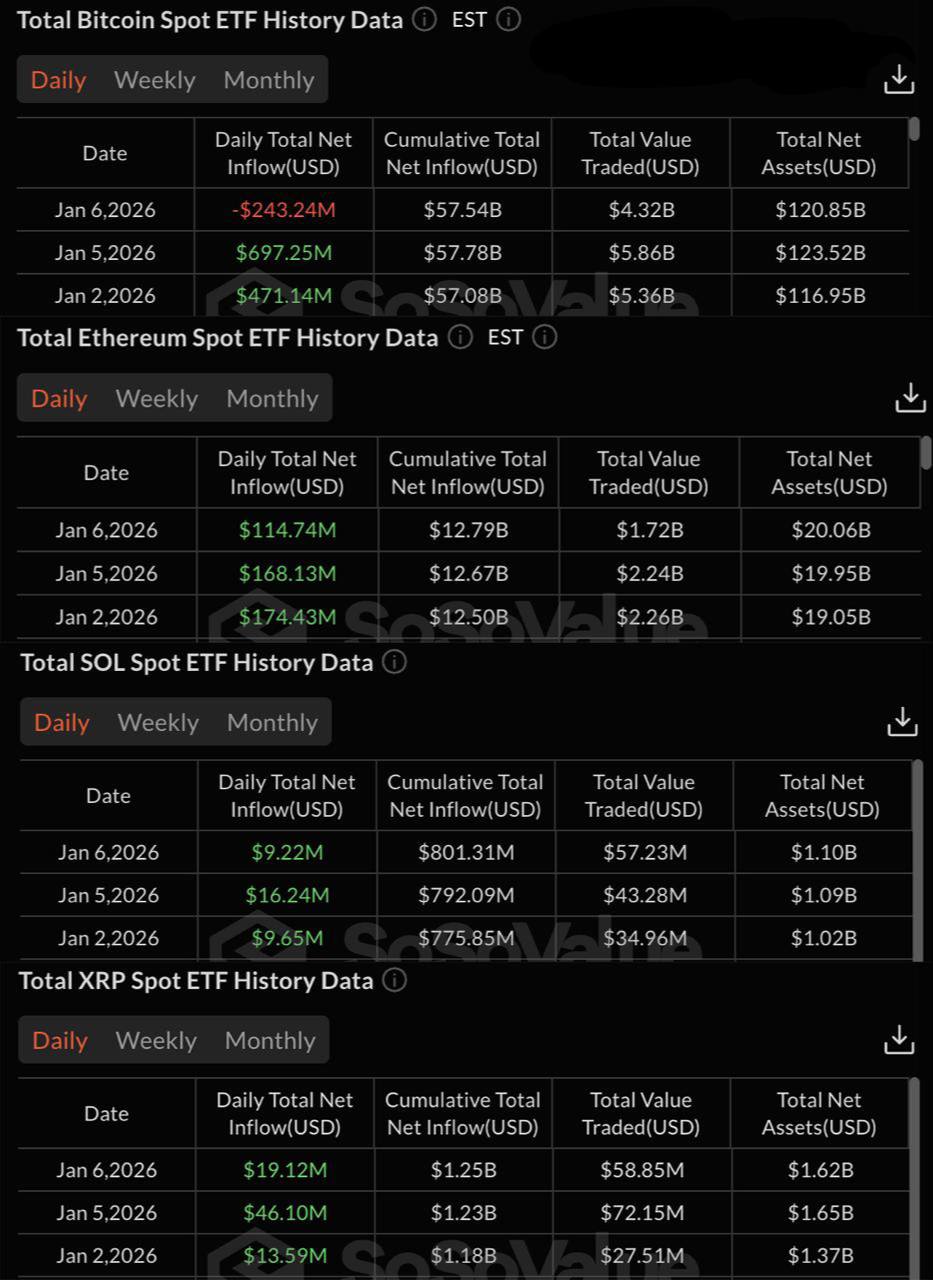Download SOL Spot ETF history data
The width and height of the screenshot is (933, 1280).
[902, 721]
